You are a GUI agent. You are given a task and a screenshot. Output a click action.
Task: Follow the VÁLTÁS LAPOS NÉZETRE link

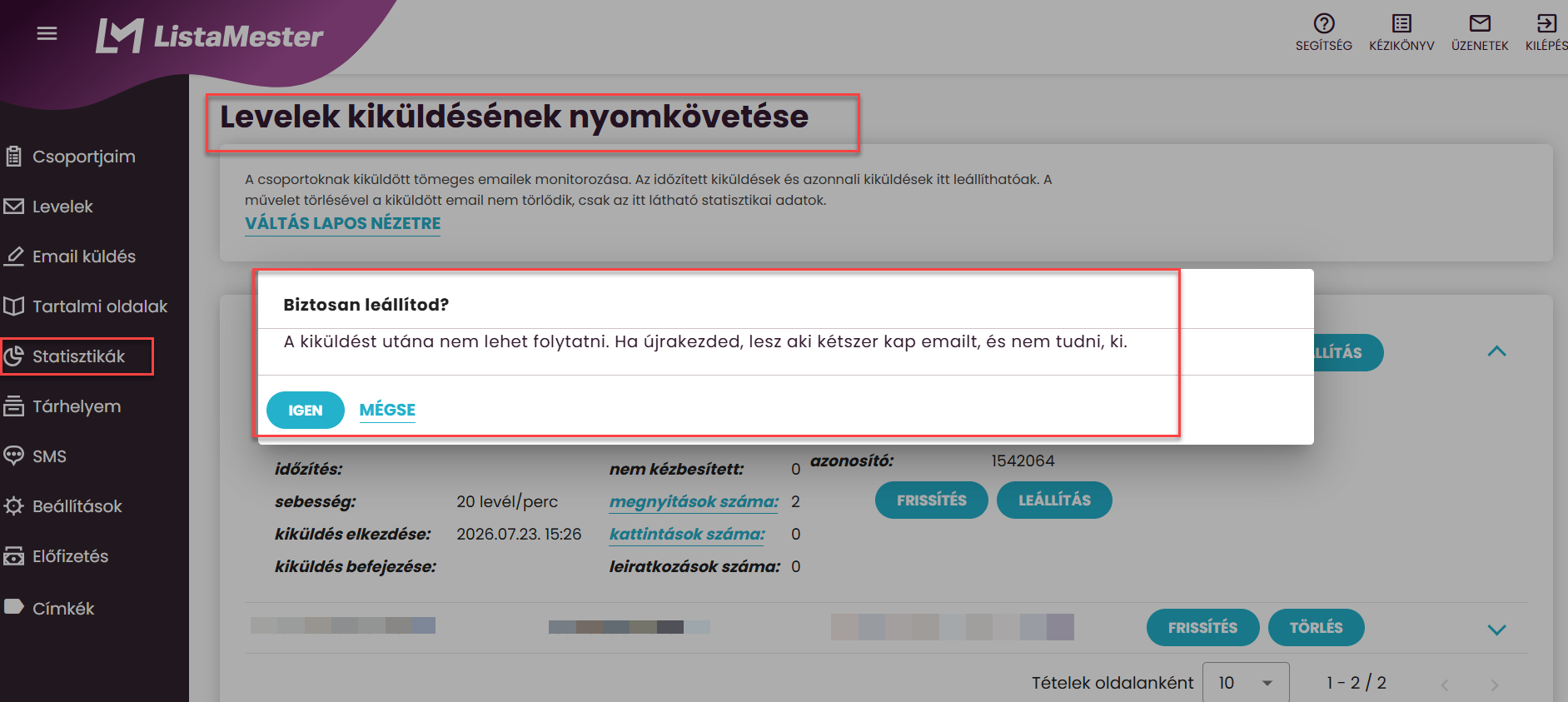[x=342, y=223]
